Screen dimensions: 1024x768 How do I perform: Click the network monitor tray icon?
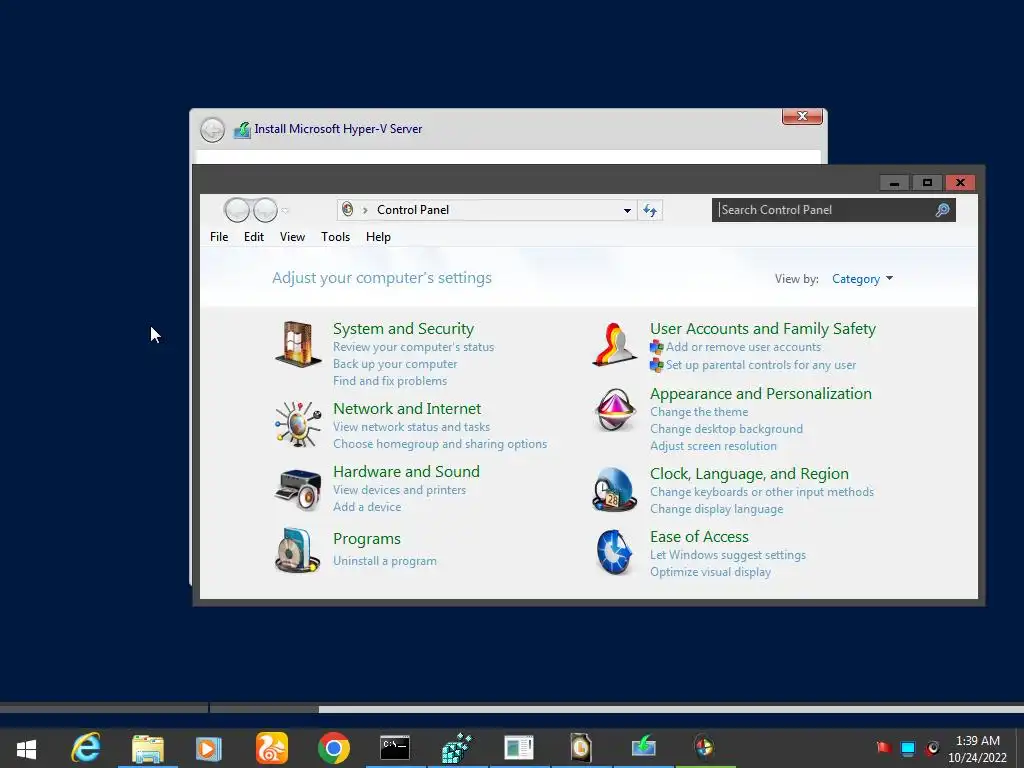(908, 748)
